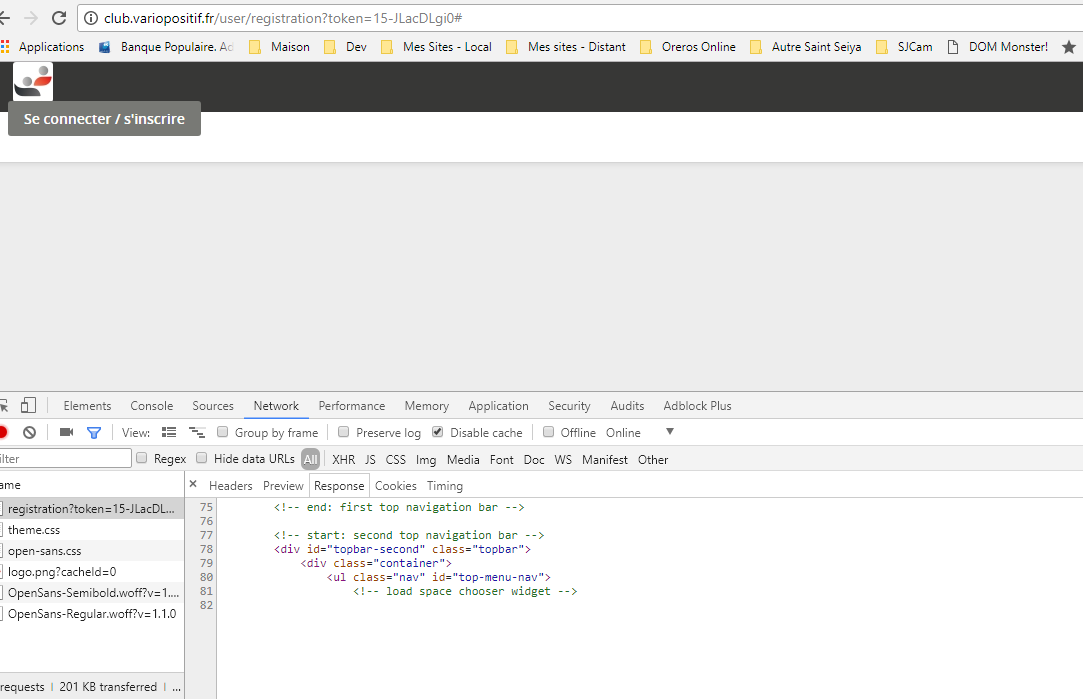Switch to the Elements tab
This screenshot has width=1083, height=699.
click(87, 406)
